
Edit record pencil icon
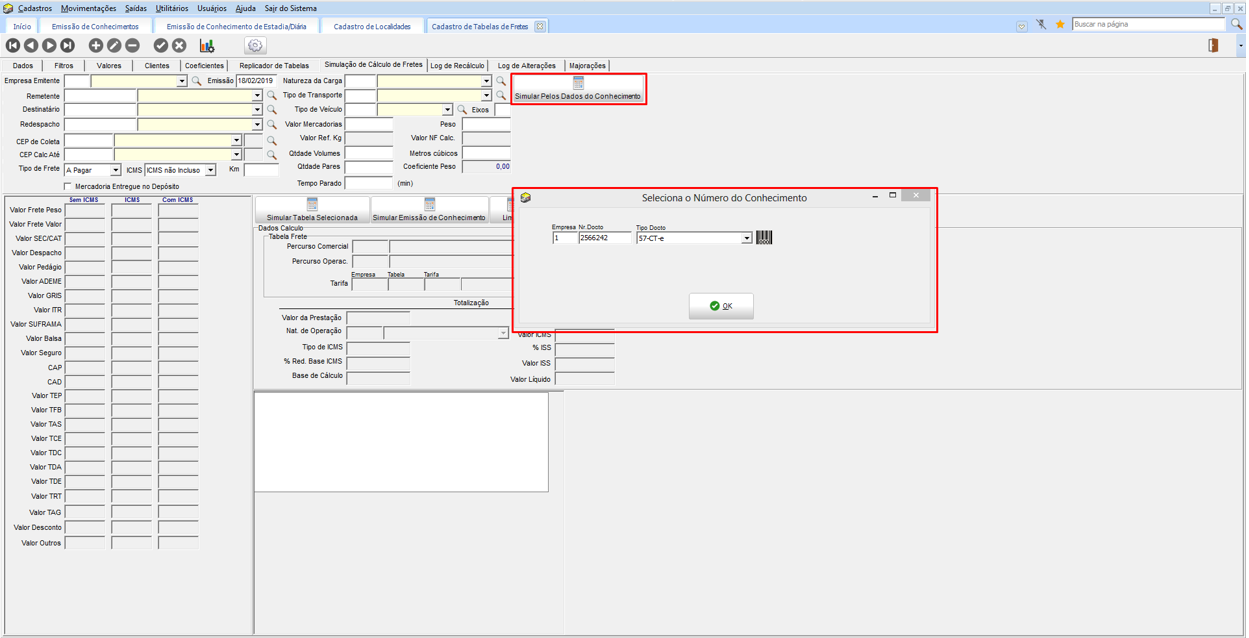(114, 45)
